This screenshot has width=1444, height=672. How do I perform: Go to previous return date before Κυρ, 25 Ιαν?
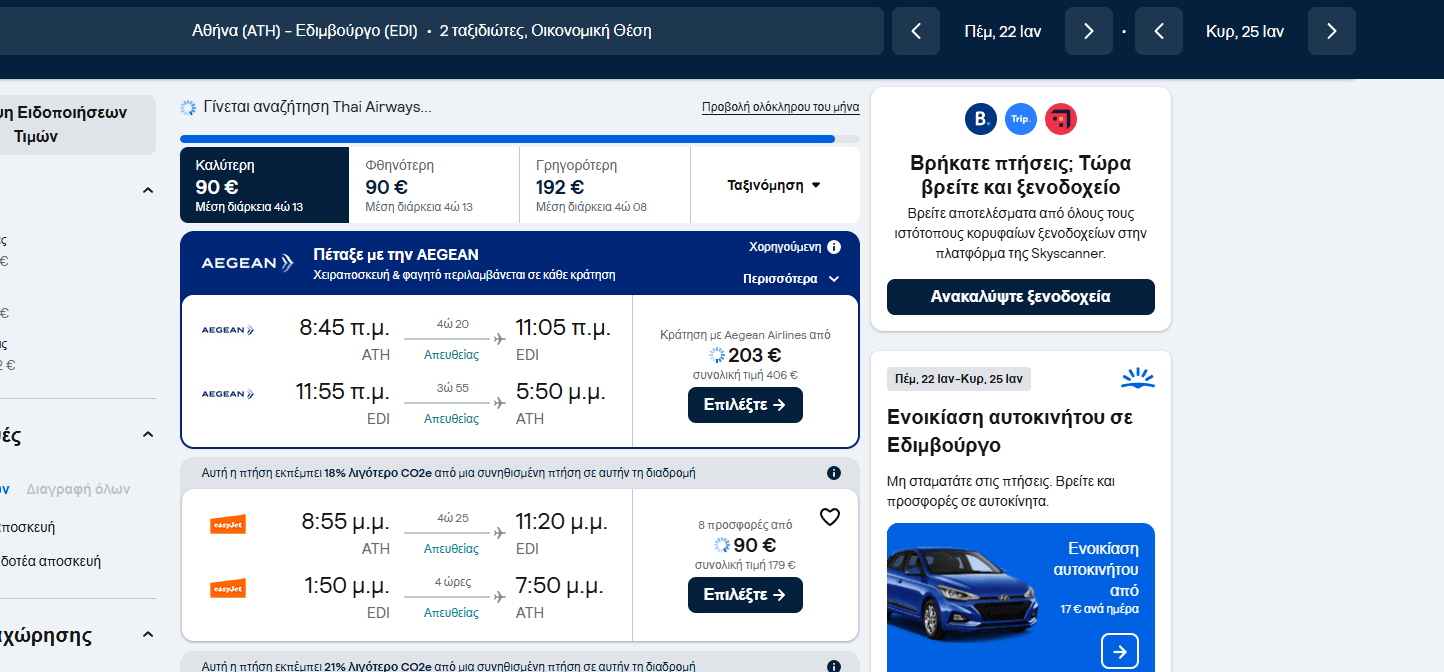click(x=1159, y=31)
